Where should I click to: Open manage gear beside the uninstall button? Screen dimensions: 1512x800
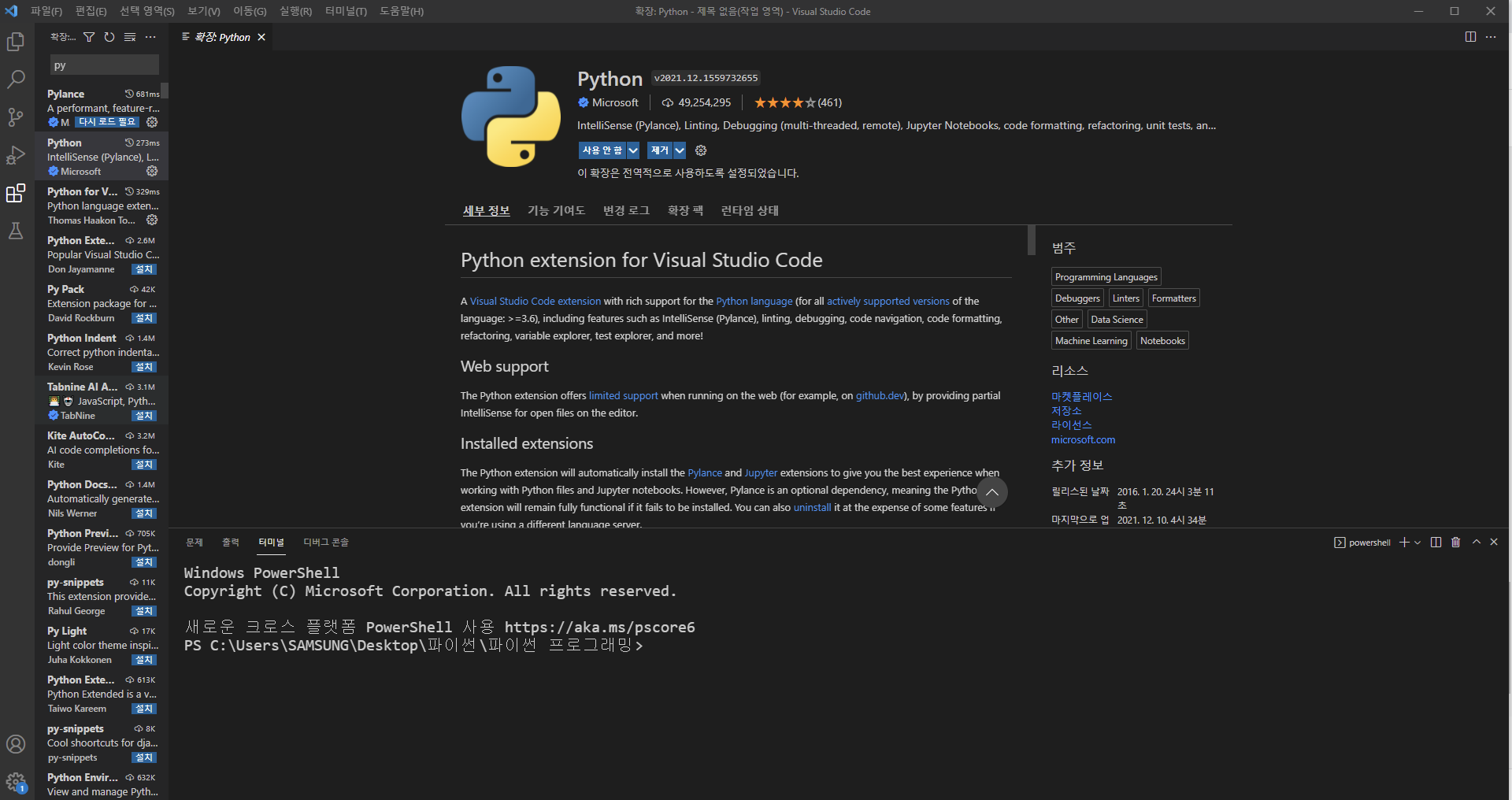click(x=701, y=150)
